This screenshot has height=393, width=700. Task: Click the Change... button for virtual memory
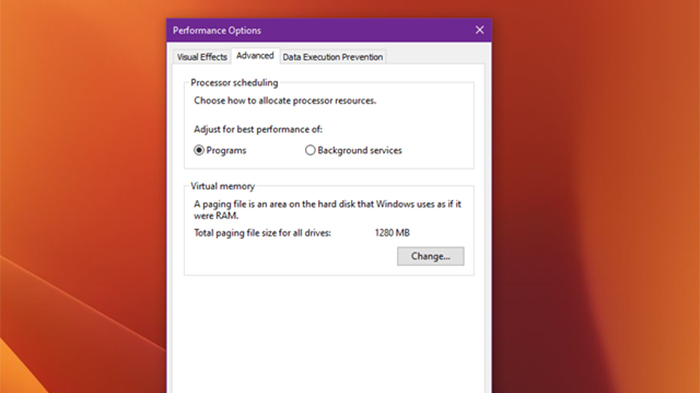(430, 256)
